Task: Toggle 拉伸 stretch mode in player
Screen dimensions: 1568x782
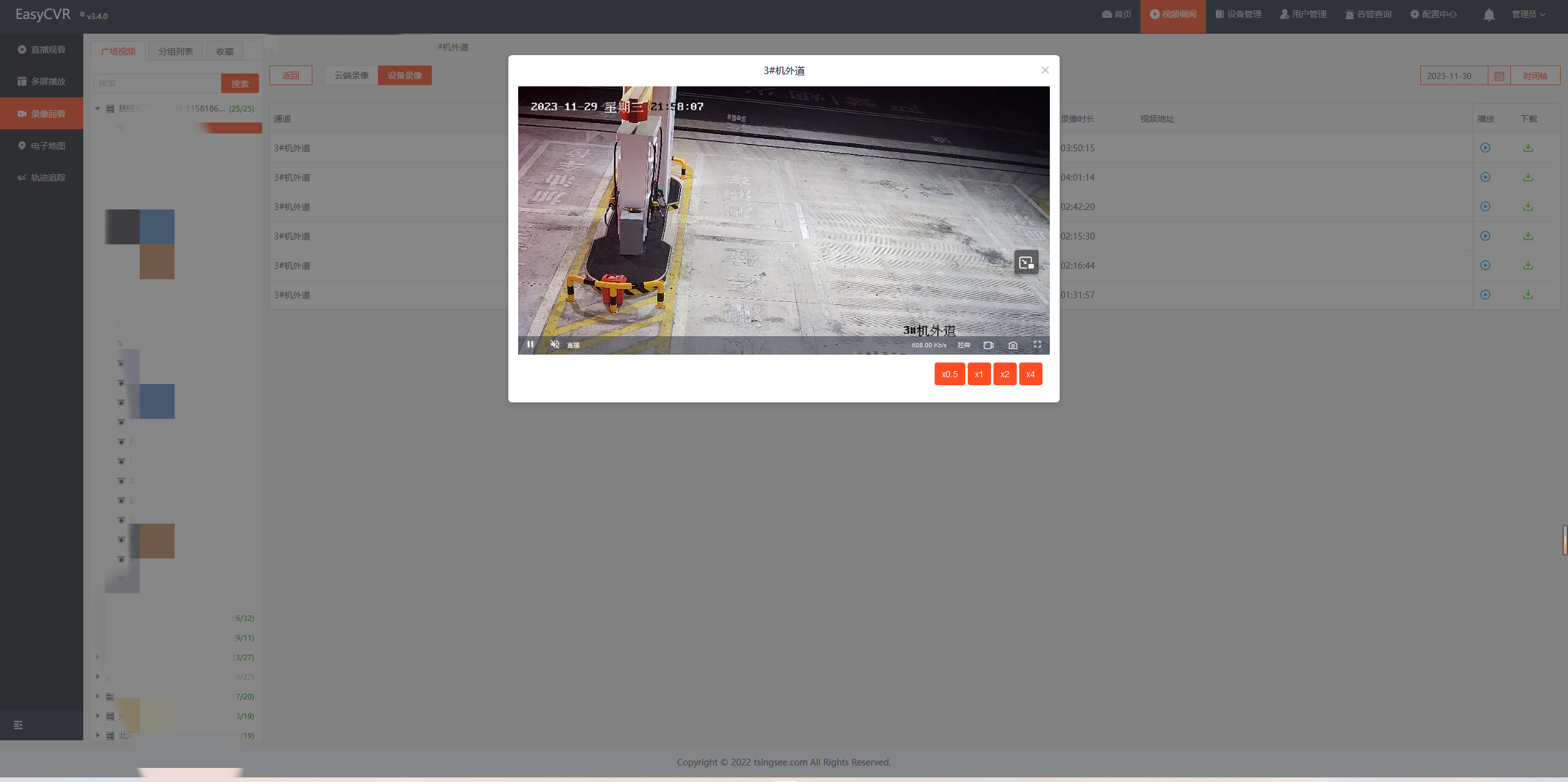Action: pos(964,345)
